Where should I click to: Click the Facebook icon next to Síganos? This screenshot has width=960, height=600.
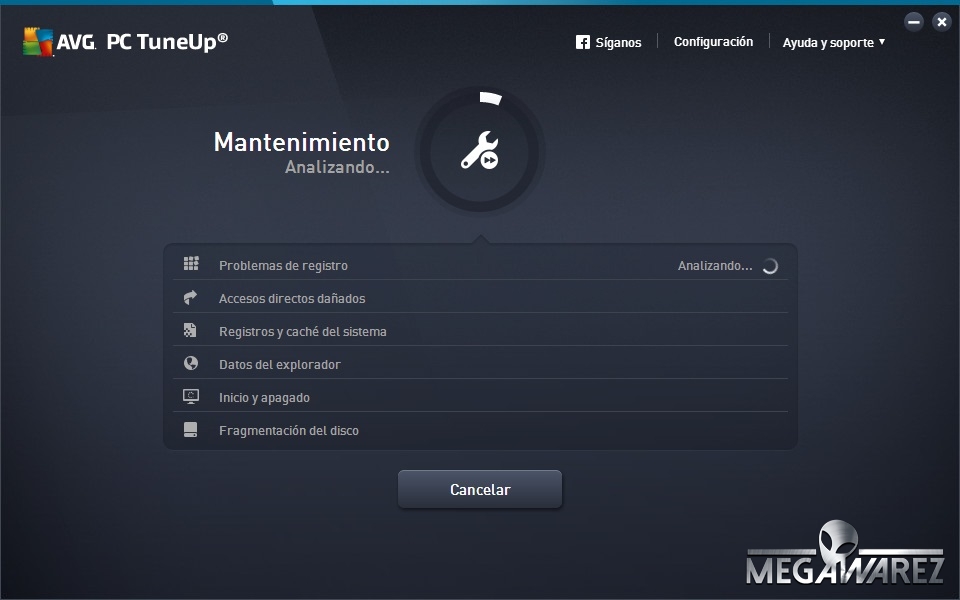coord(583,42)
